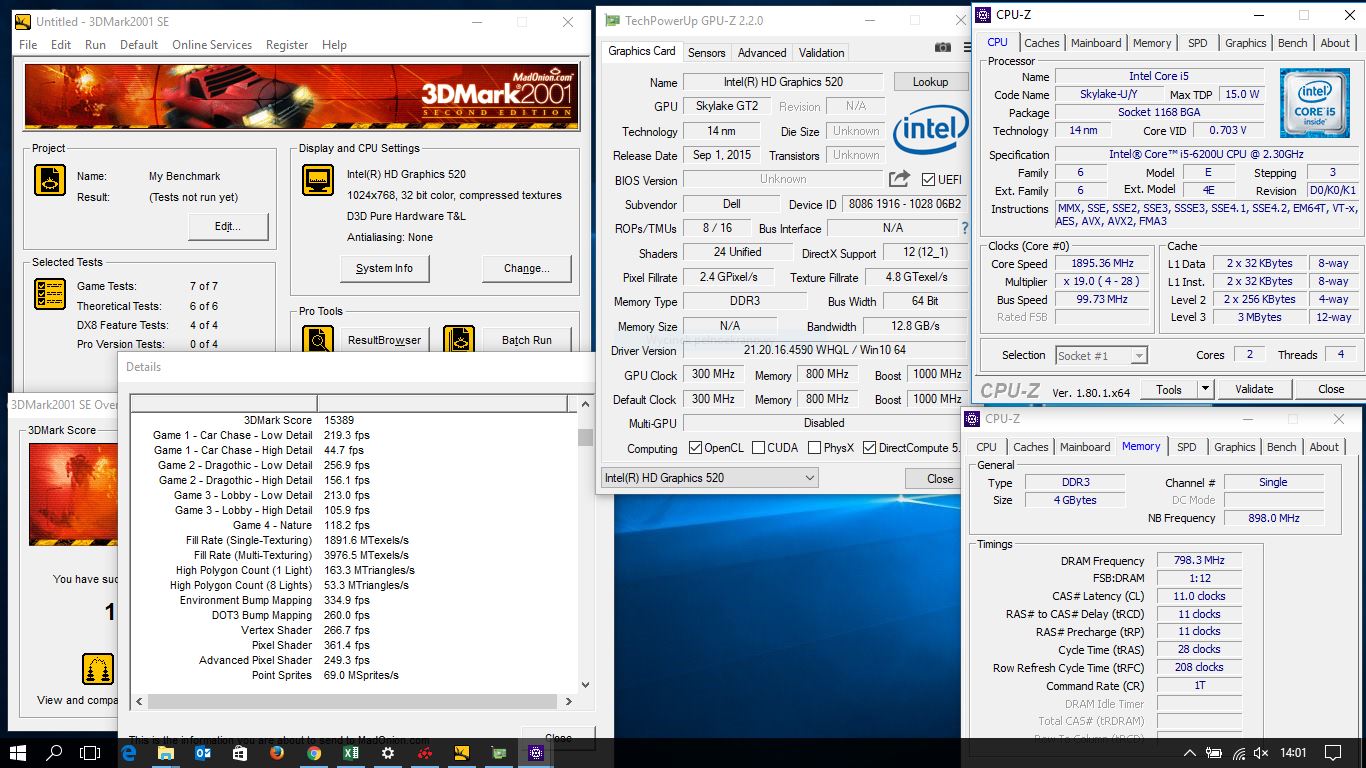
Task: Launch Microsoft Edge from taskbar
Action: [129, 753]
